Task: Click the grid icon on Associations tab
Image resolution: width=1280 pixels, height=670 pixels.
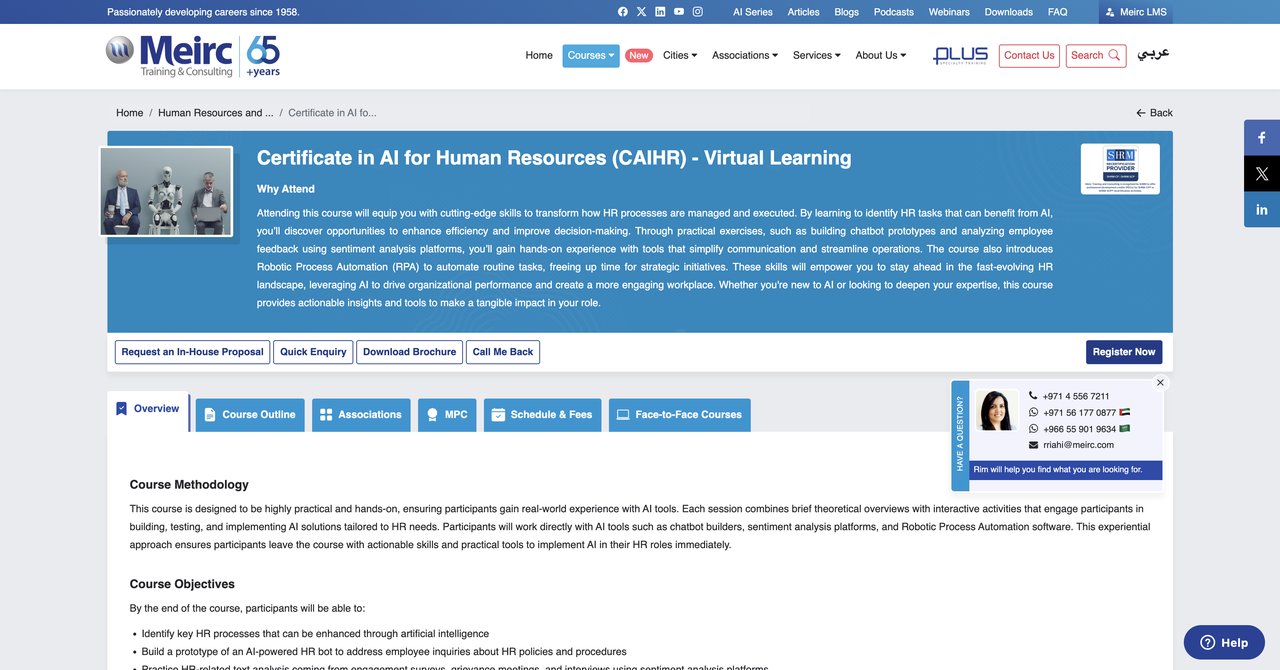Action: (326, 415)
